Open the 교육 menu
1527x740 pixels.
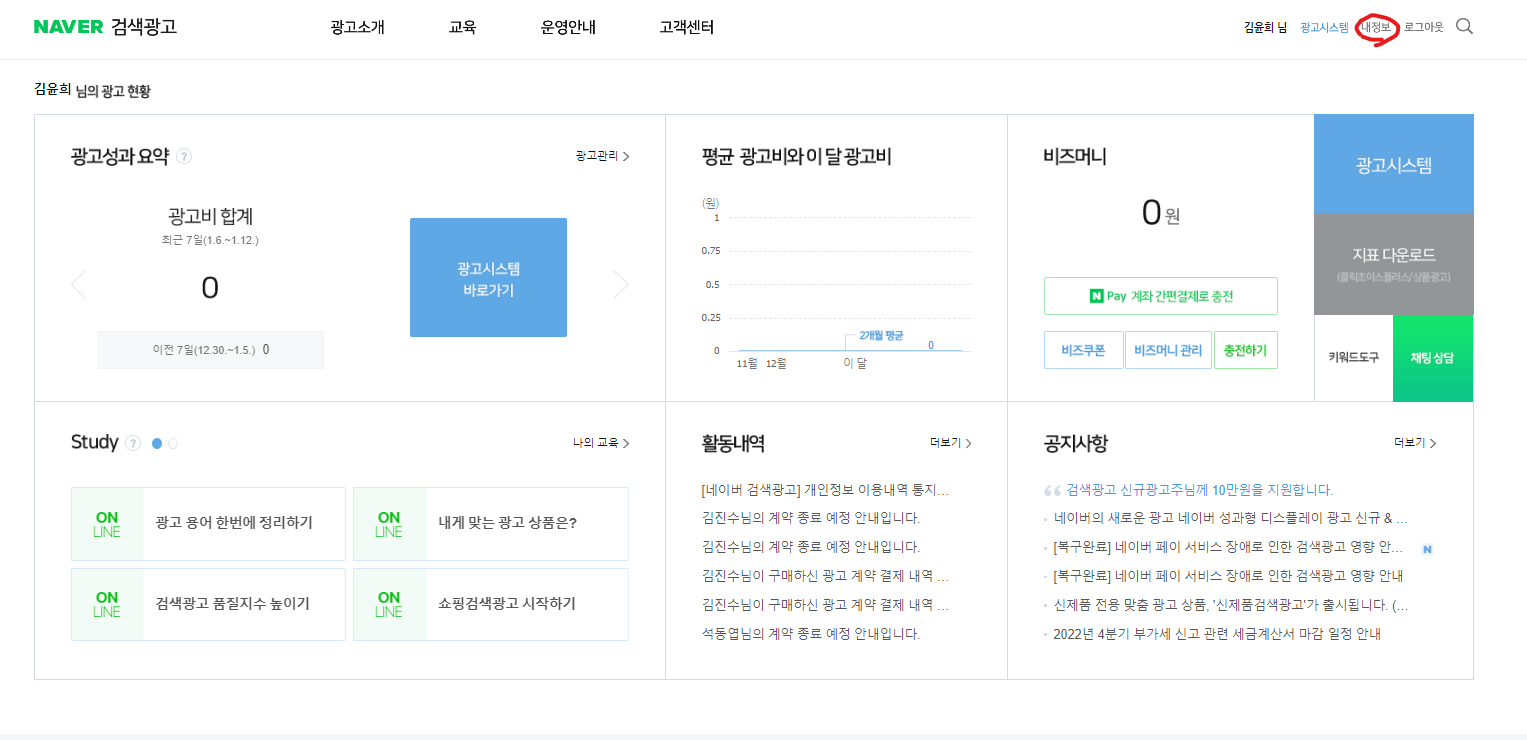[x=462, y=27]
